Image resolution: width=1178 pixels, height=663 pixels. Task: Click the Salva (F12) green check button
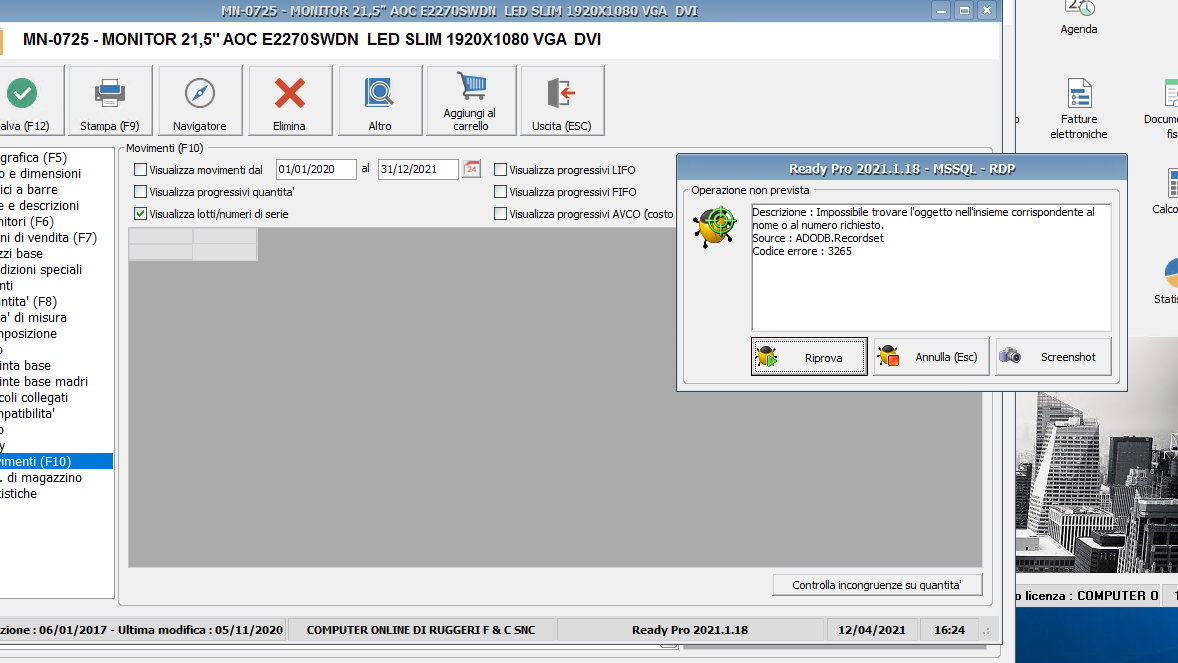coord(31,100)
